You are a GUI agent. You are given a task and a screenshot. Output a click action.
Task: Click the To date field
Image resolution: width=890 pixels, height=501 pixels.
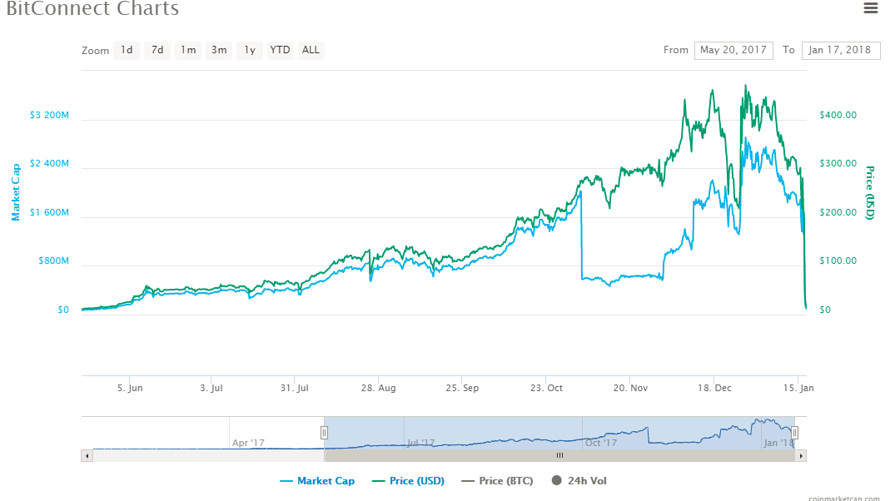840,50
